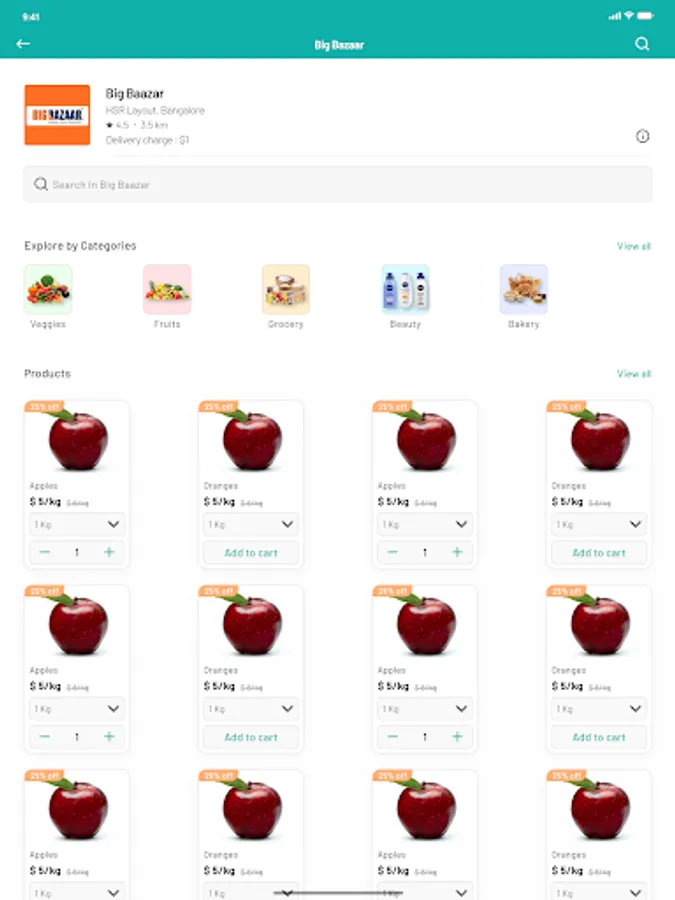Tap the back arrow in header
This screenshot has height=900, width=675.
[23, 44]
